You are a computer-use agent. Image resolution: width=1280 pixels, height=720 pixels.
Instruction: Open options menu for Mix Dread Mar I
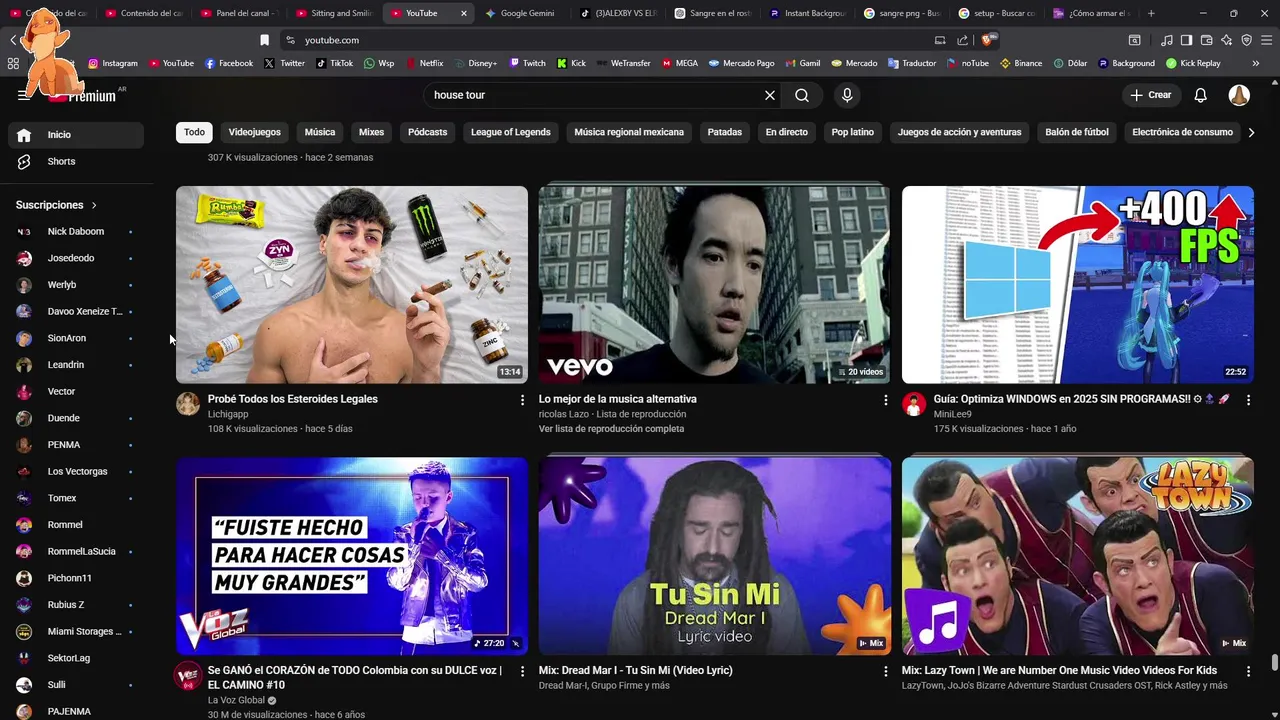tap(885, 671)
